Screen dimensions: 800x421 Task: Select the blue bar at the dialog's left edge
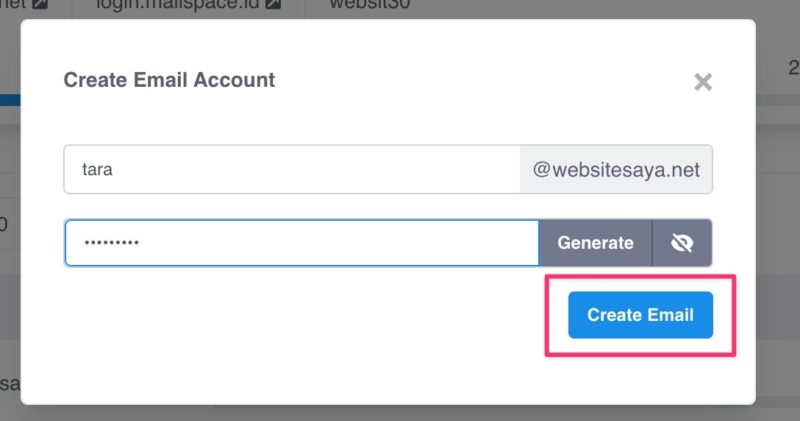pos(10,100)
